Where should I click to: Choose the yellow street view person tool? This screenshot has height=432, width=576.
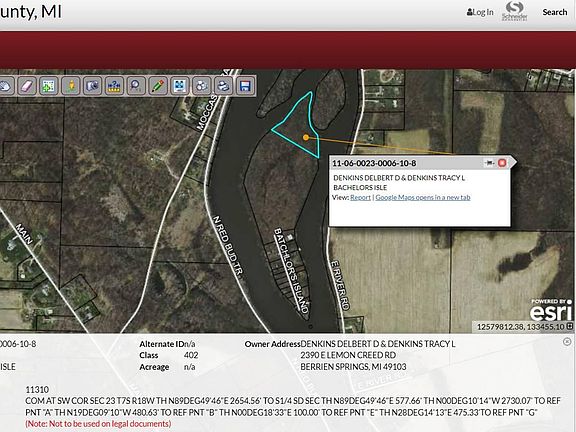click(71, 86)
